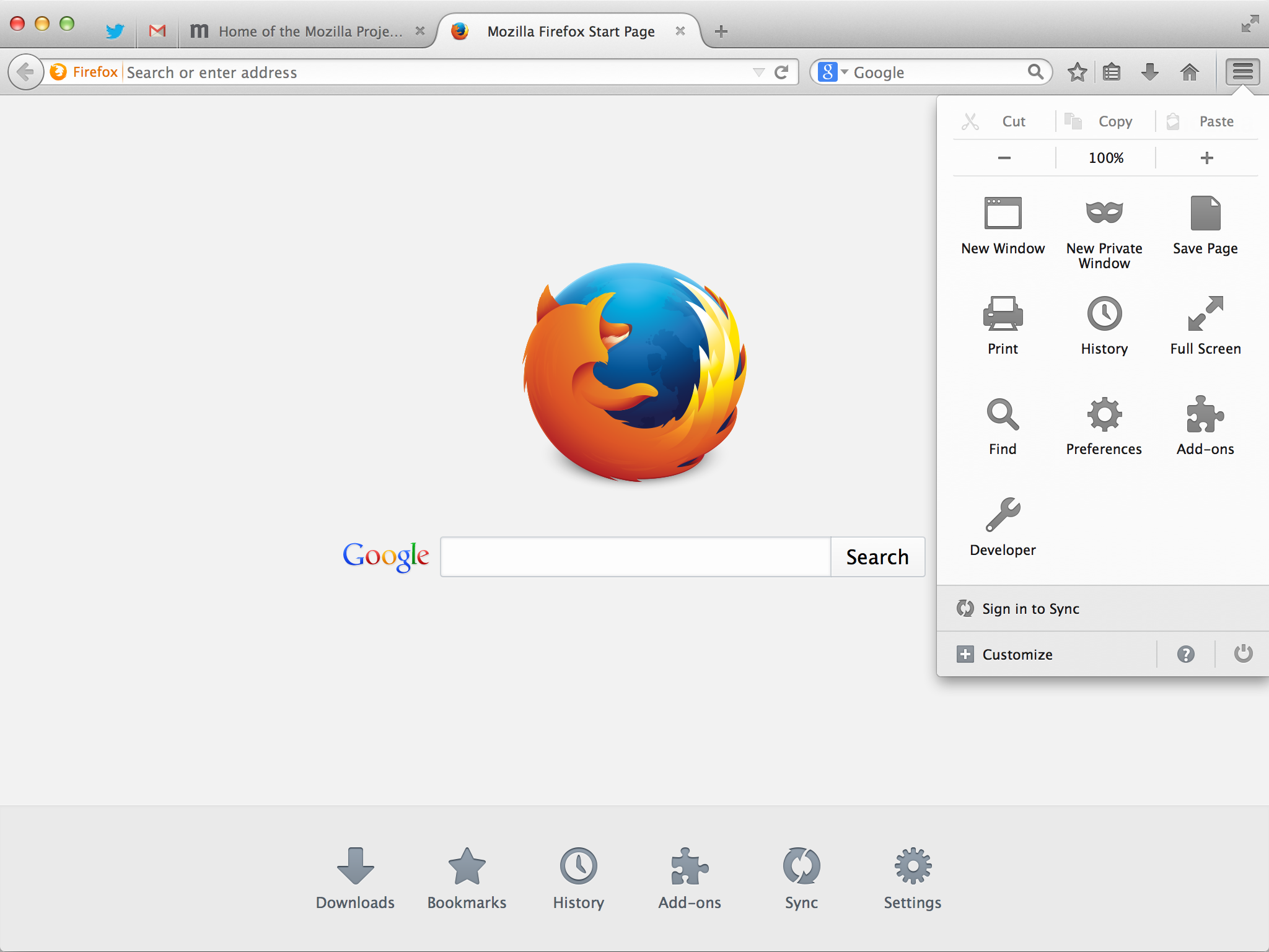Open the address bar history dropdown arrow

[x=758, y=72]
